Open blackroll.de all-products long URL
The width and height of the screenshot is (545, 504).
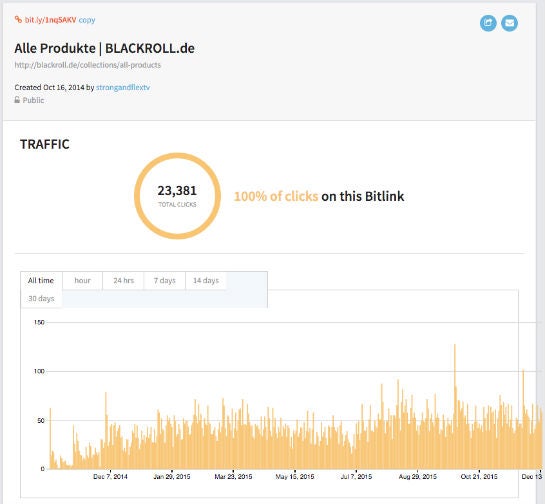point(88,65)
